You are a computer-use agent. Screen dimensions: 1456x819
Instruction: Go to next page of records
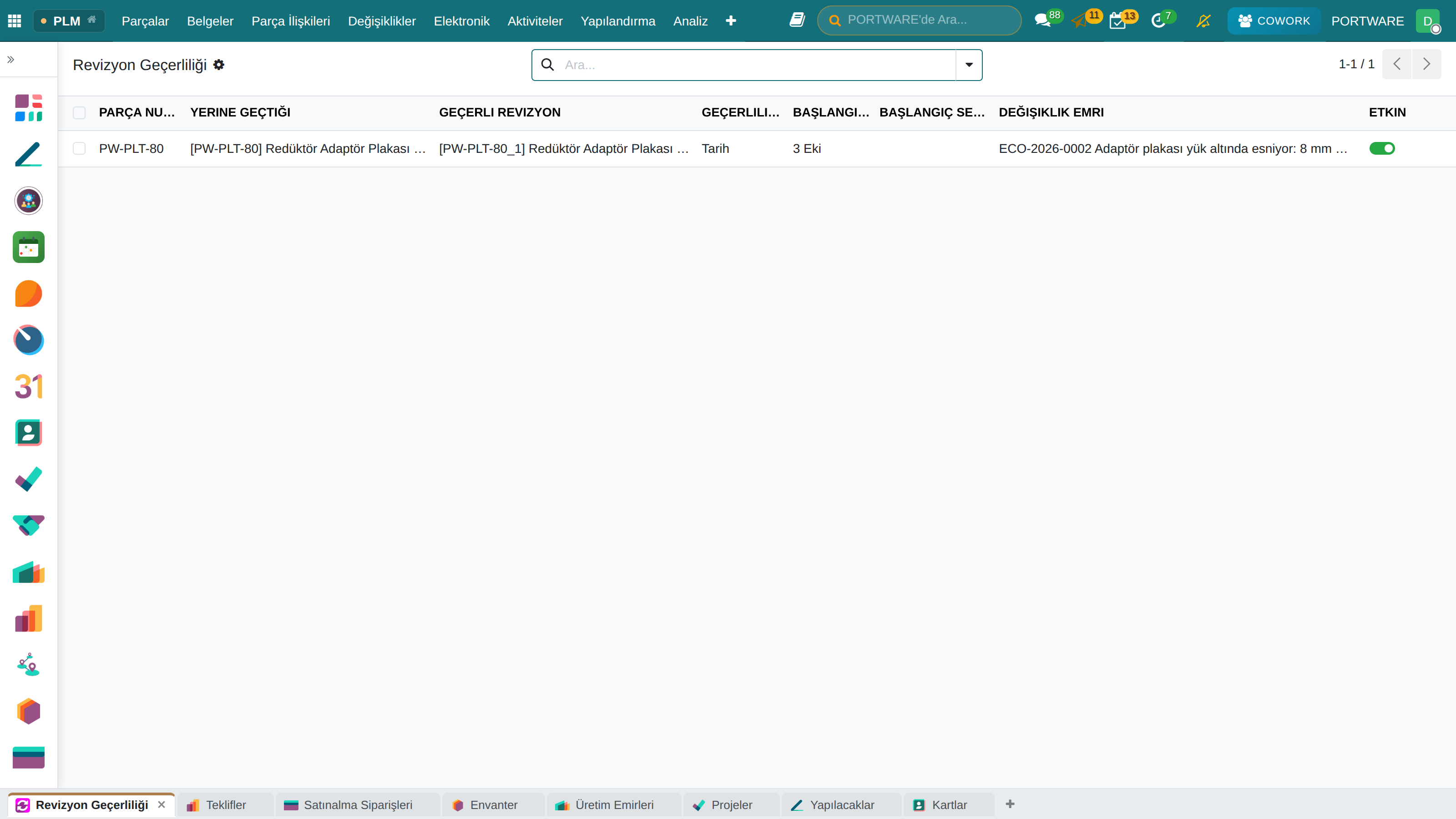pyautogui.click(x=1426, y=64)
